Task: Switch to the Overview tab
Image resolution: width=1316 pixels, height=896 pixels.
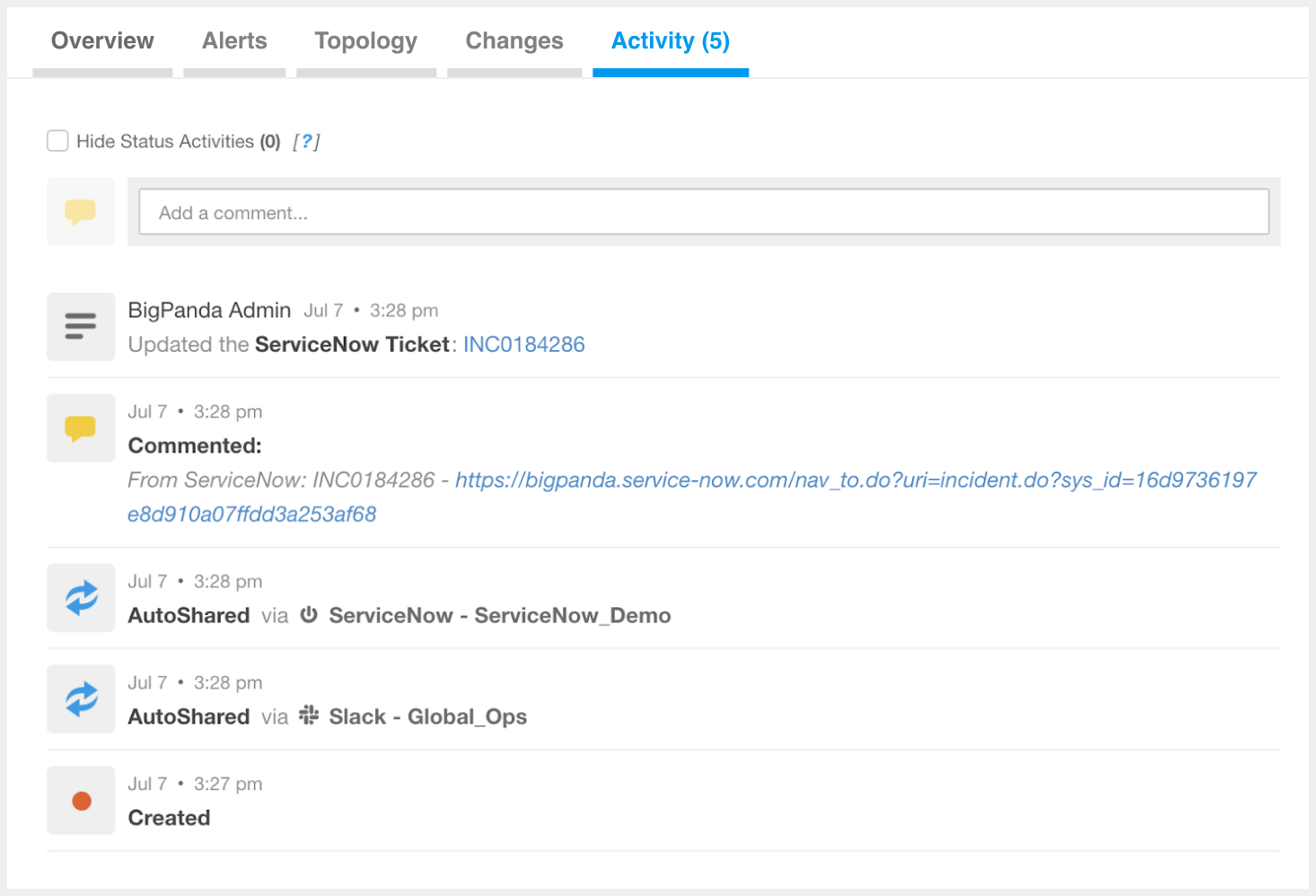Action: point(102,41)
